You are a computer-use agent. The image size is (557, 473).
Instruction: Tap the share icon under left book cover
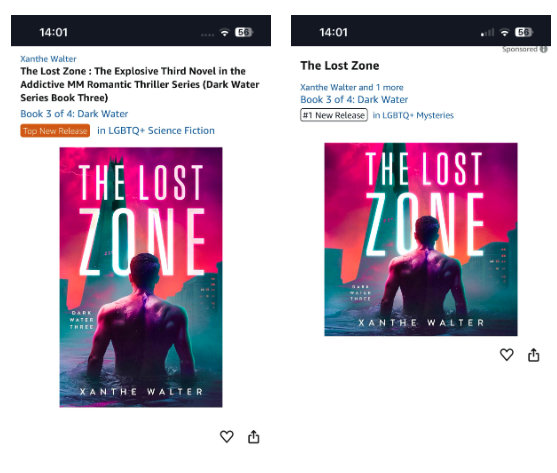click(253, 436)
